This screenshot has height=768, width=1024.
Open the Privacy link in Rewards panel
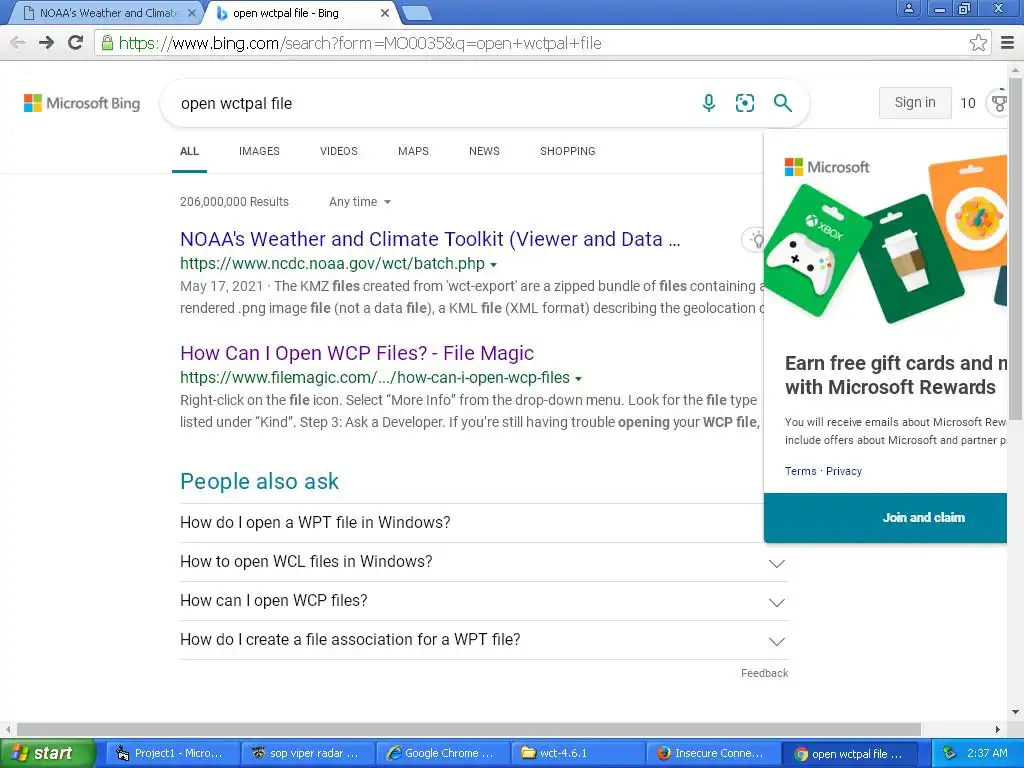(x=844, y=471)
